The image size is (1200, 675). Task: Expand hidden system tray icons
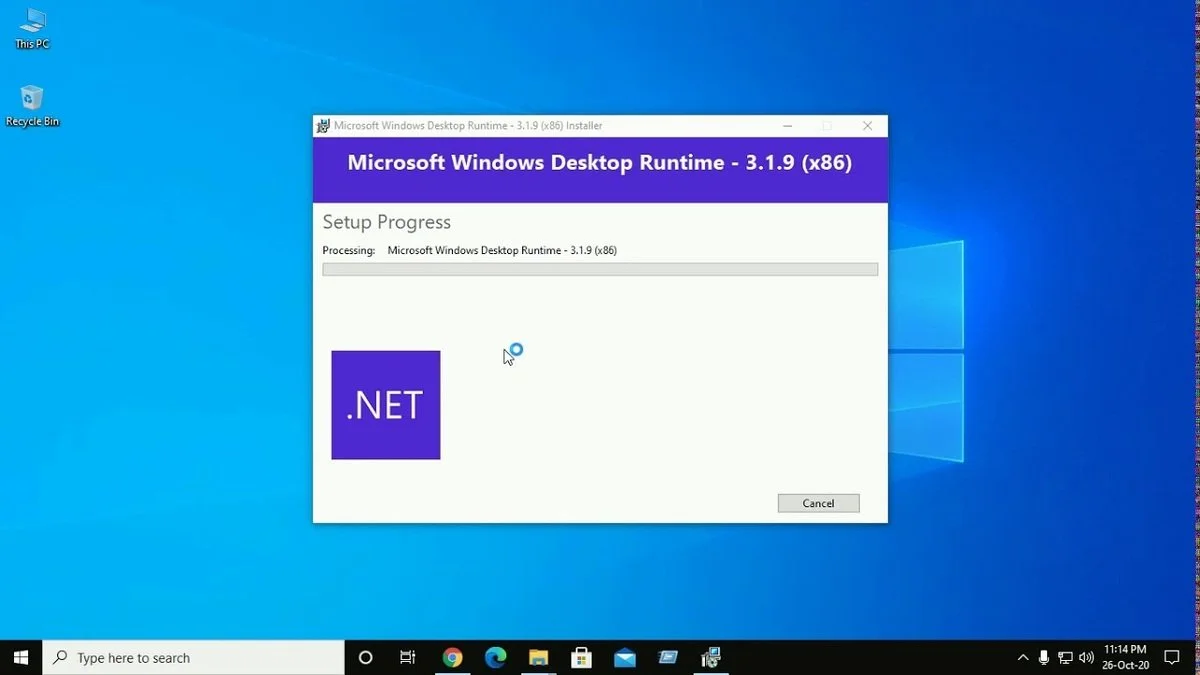(1022, 658)
